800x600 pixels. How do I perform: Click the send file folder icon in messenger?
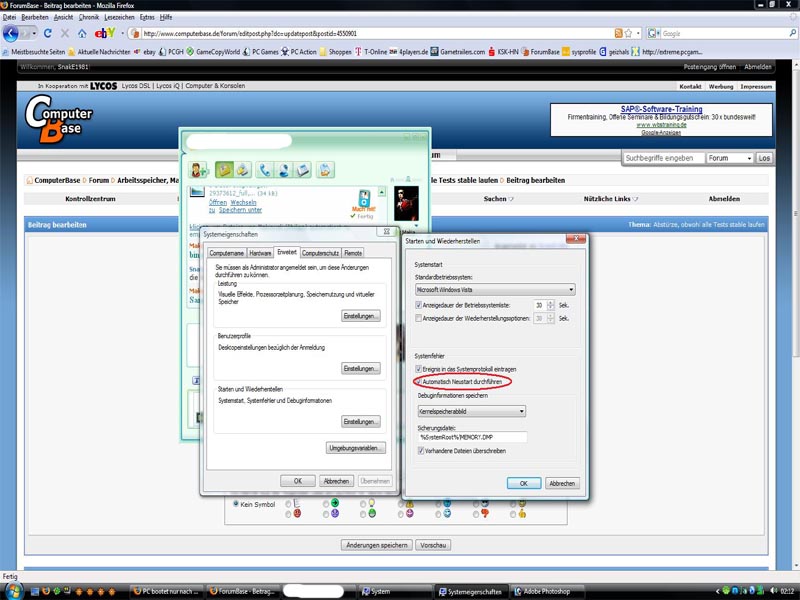point(224,170)
